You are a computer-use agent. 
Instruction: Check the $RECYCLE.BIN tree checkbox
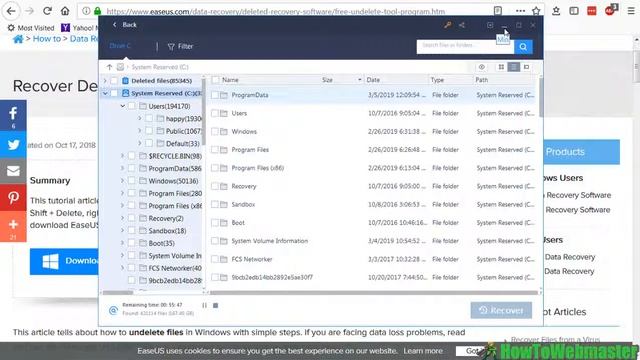point(131,156)
